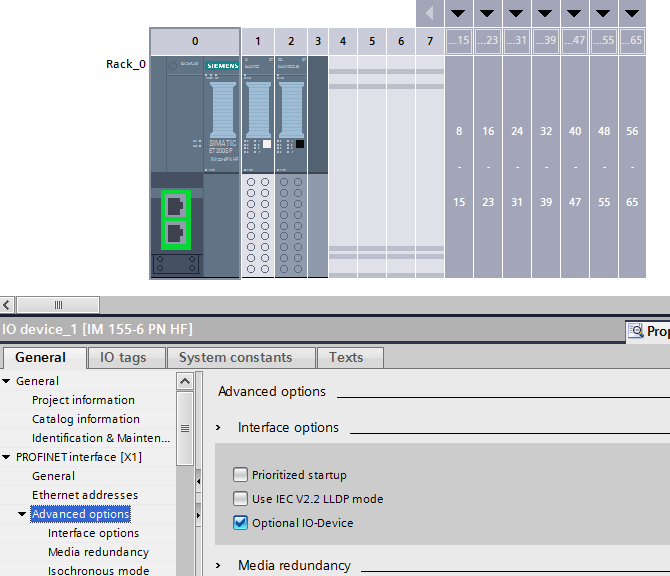Collapse the PROFINET interface [X1] node

(x=6, y=457)
